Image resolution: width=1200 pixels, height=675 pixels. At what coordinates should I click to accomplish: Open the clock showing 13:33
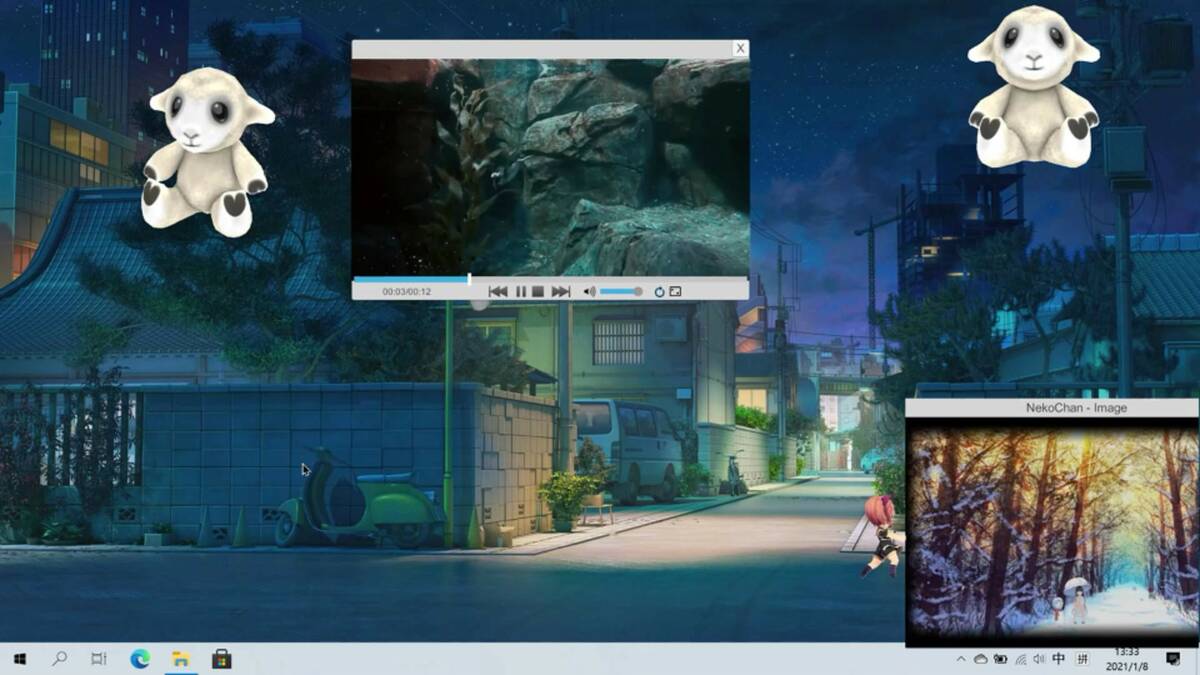[x=1126, y=659]
